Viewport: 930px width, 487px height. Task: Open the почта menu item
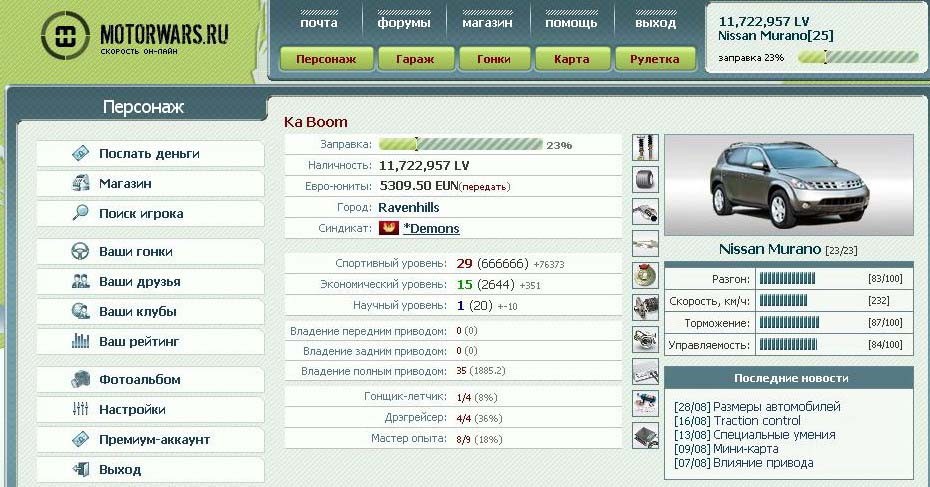pyautogui.click(x=319, y=23)
